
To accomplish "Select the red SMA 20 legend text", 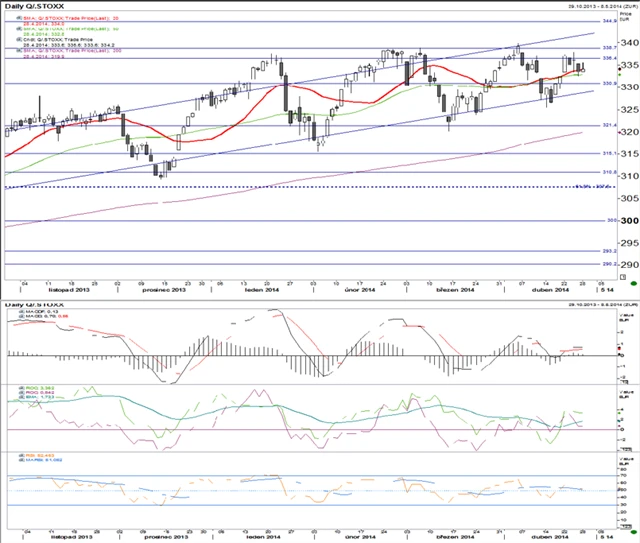I will point(71,18).
